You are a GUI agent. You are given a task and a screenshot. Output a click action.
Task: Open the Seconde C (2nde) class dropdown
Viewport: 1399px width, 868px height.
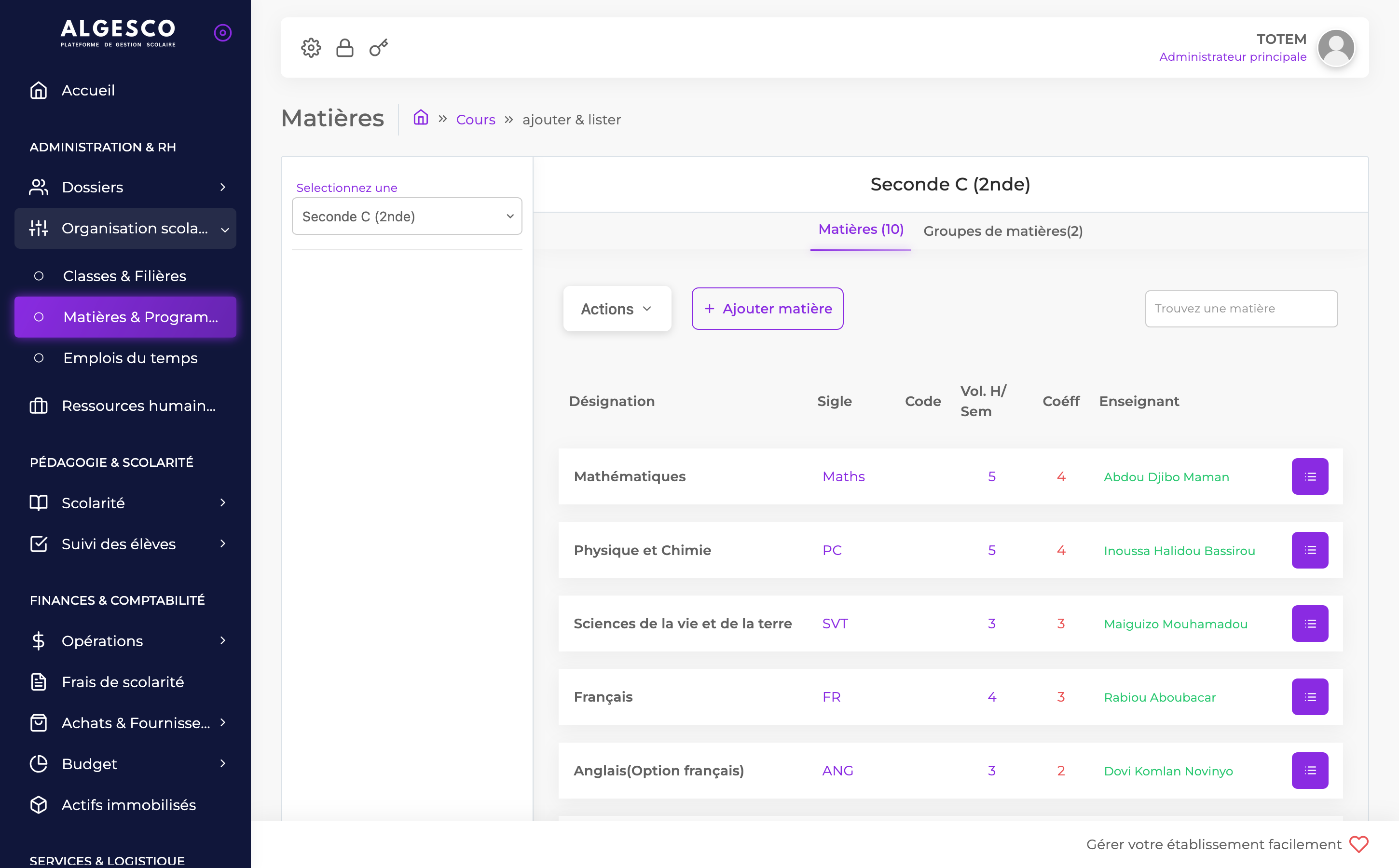coord(407,217)
